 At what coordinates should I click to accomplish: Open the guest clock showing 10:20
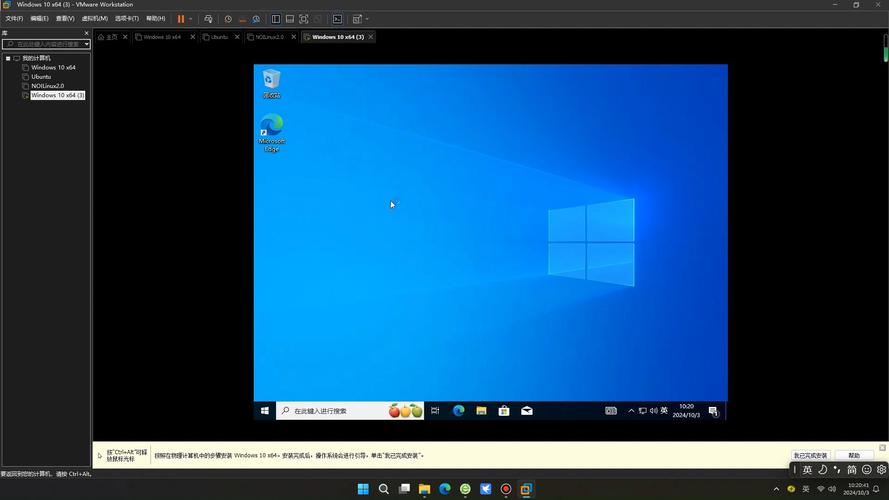tap(686, 410)
